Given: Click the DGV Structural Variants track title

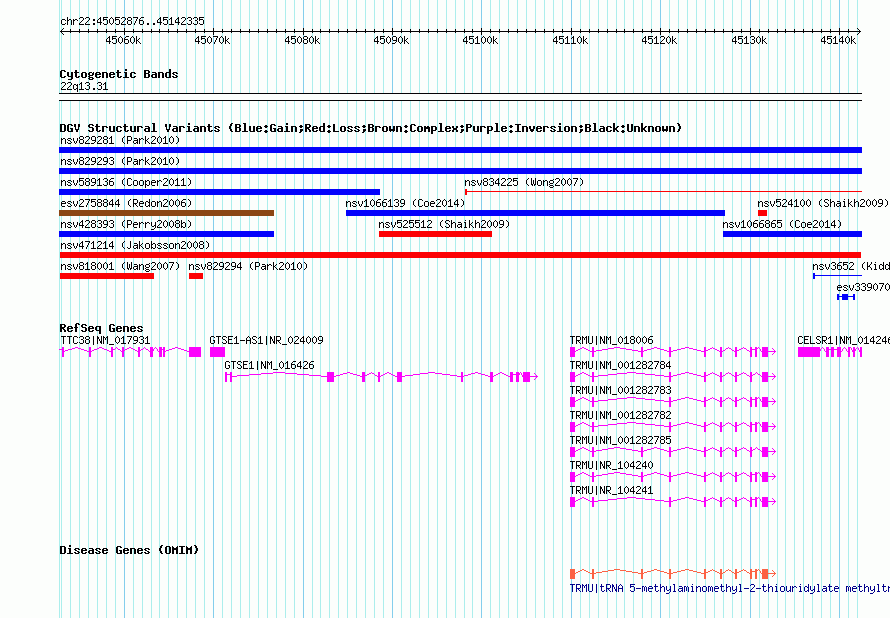Looking at the screenshot, I should (x=371, y=128).
